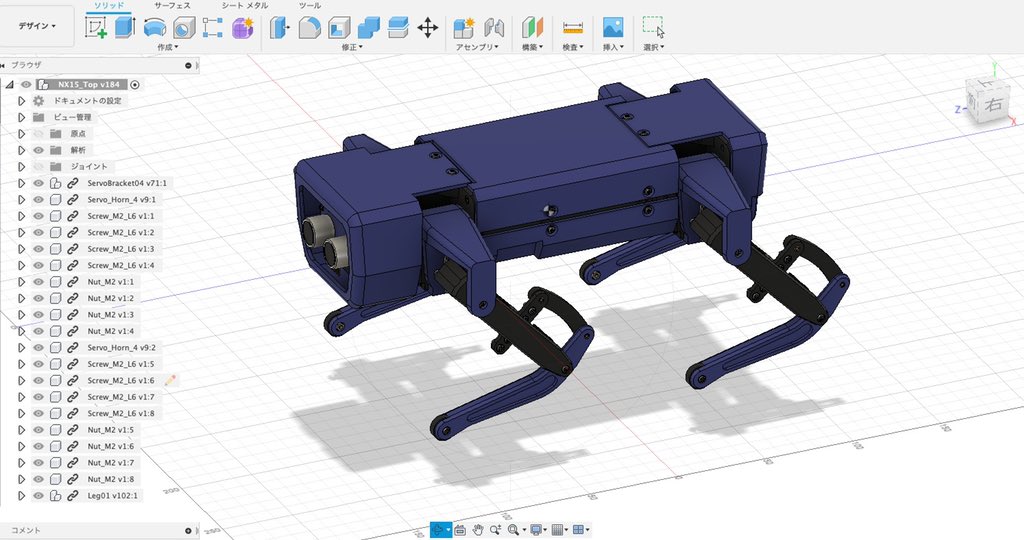This screenshot has width=1024, height=540.
Task: Select the window Selection tool
Action: click(x=653, y=27)
